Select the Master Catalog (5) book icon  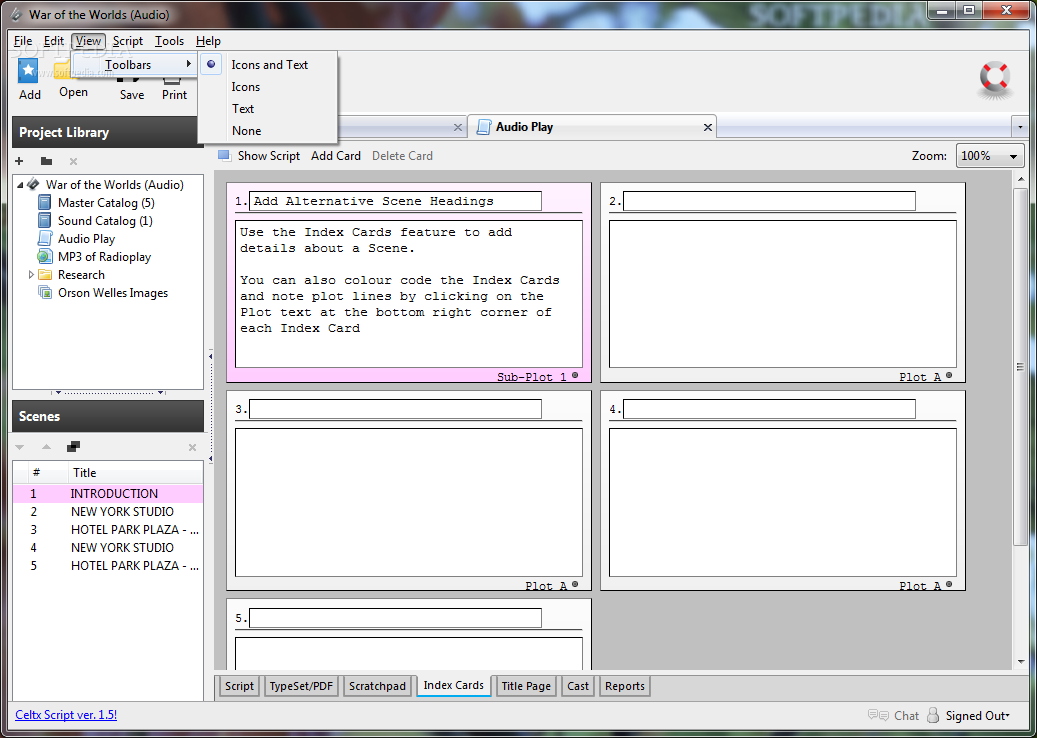[x=44, y=202]
